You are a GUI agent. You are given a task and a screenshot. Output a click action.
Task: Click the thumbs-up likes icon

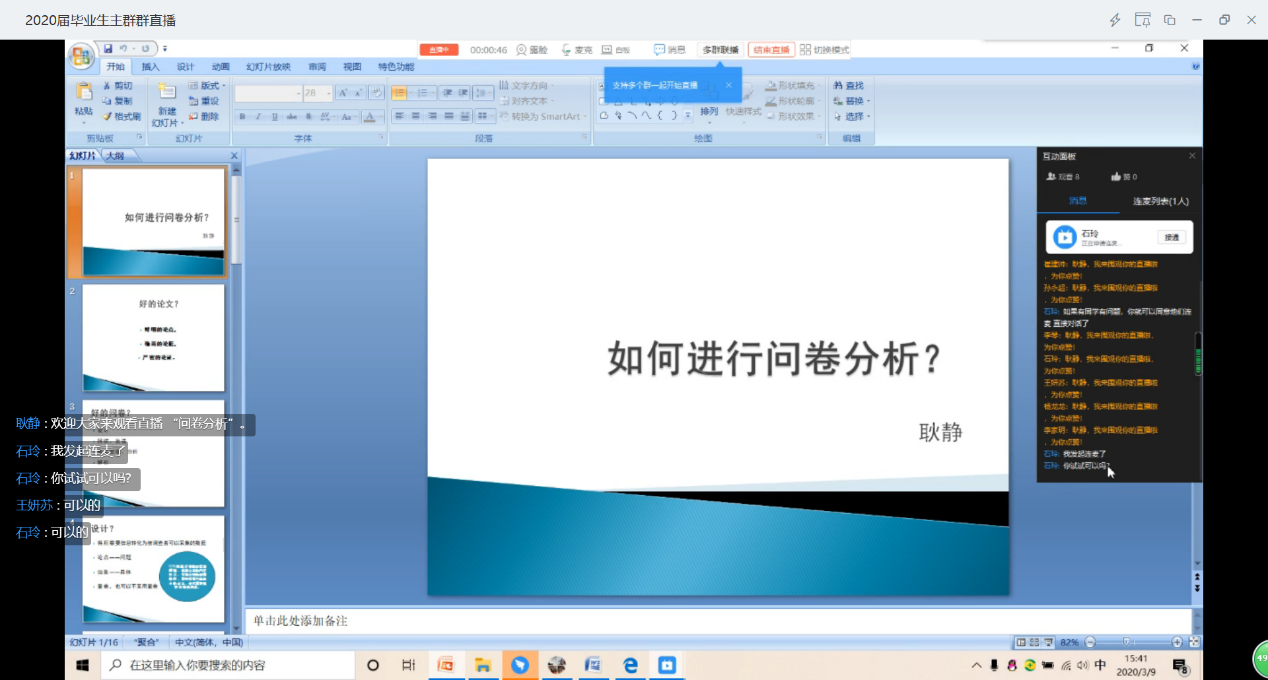click(x=1116, y=177)
